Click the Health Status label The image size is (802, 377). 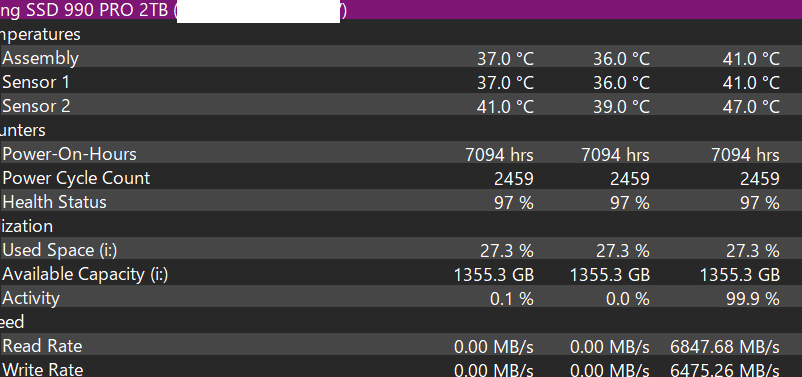pos(54,202)
